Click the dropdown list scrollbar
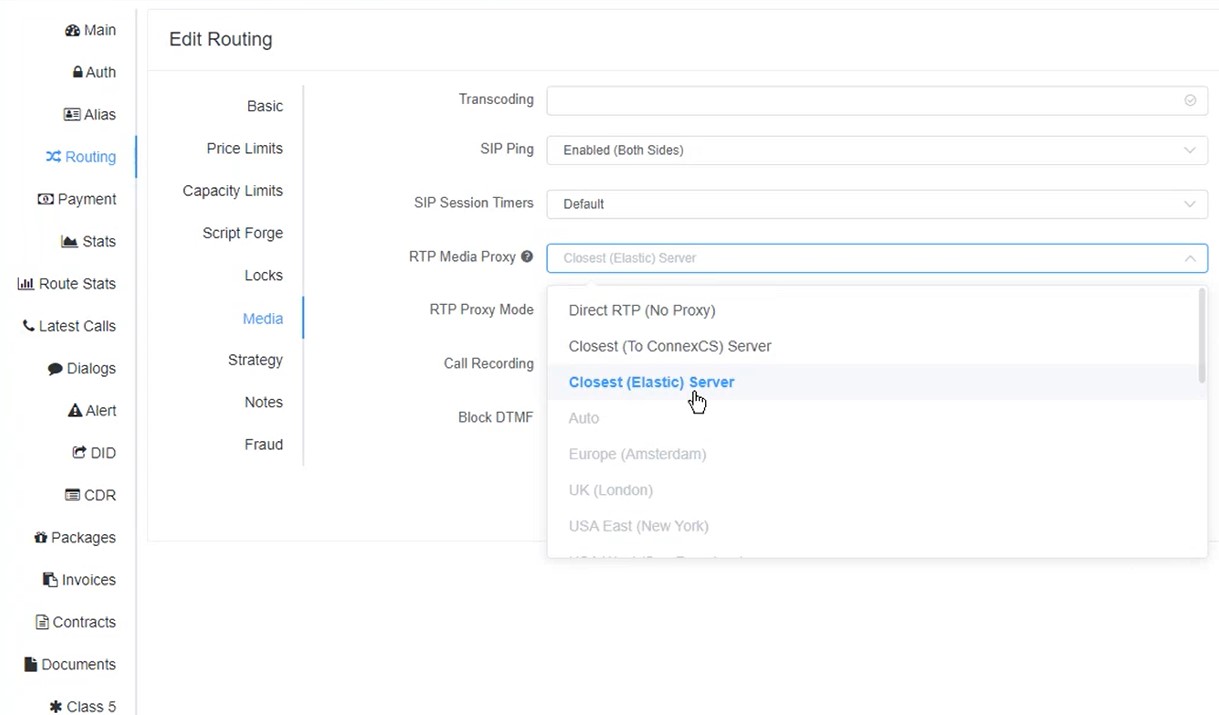This screenshot has width=1219, height=715. (1201, 336)
